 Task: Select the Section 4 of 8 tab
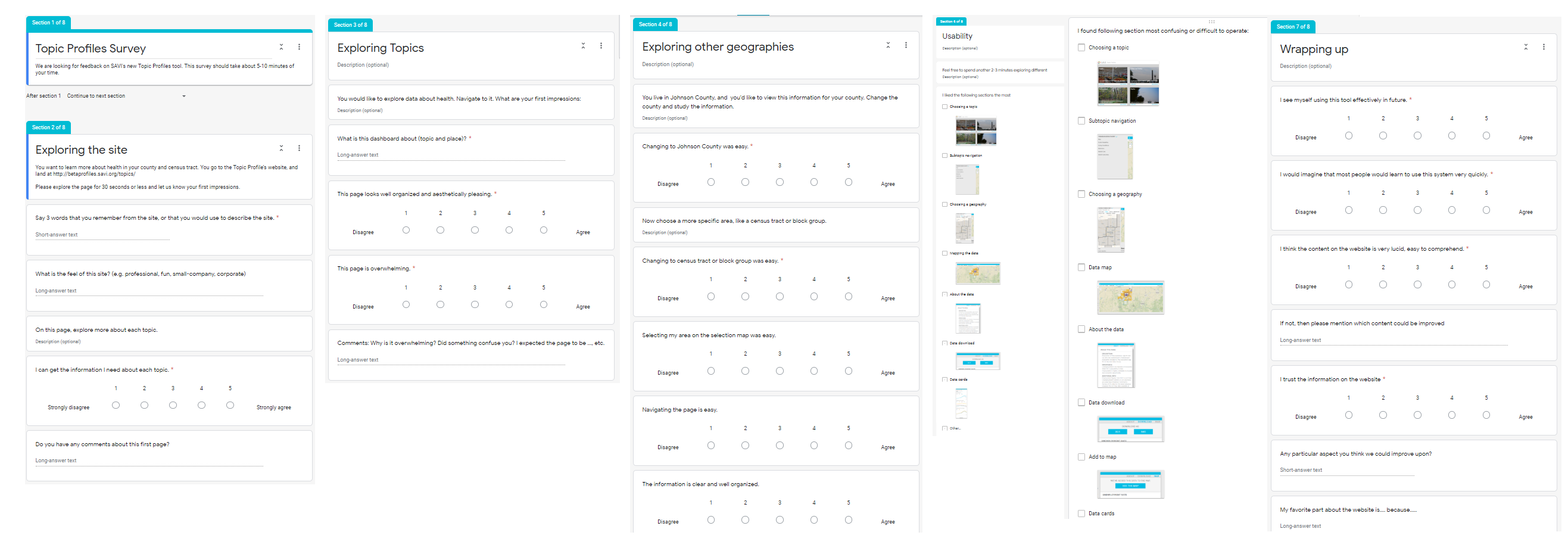tap(656, 24)
